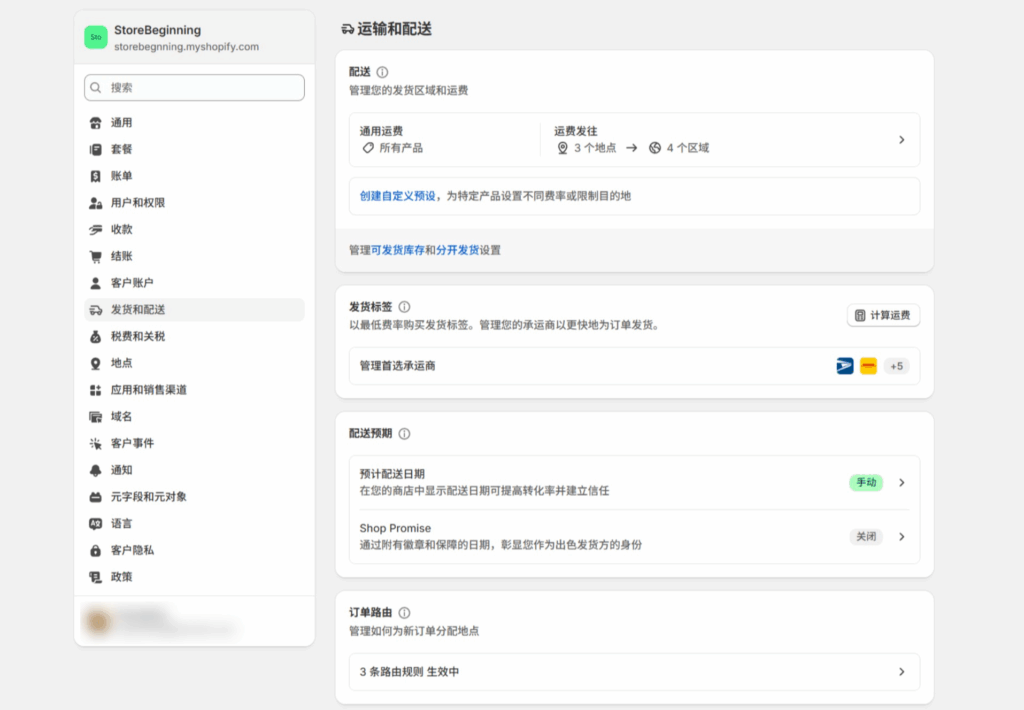Click the info icon beside 发货标签
1024x710 pixels.
pos(404,307)
